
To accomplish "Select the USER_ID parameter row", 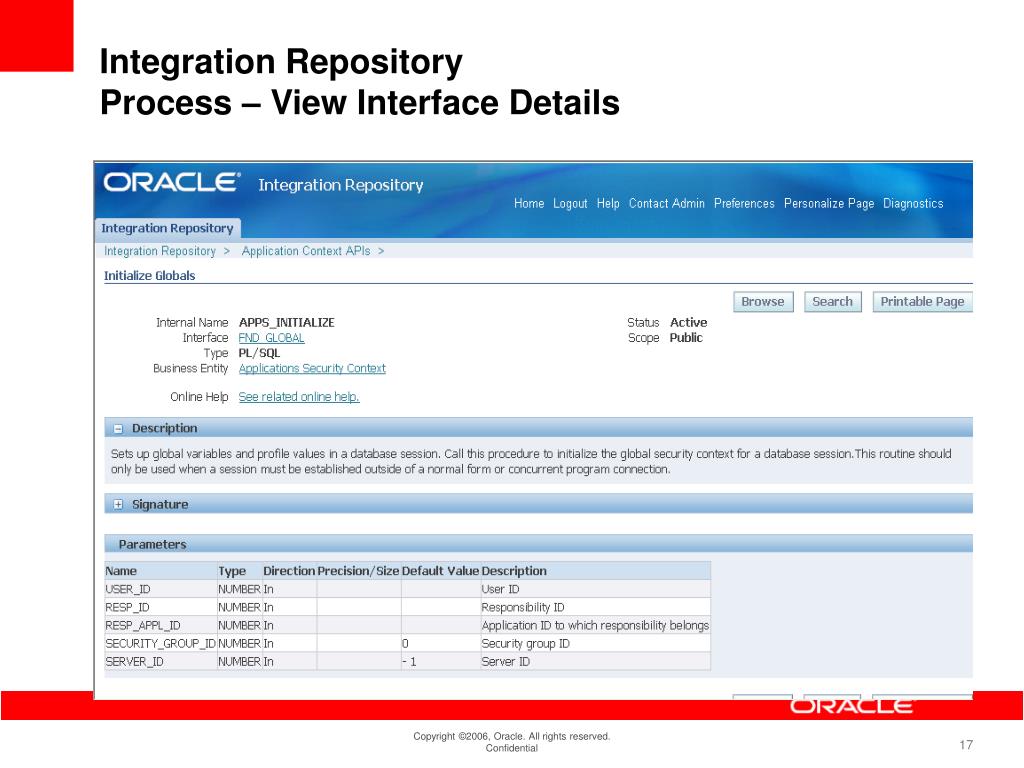I will click(x=128, y=590).
